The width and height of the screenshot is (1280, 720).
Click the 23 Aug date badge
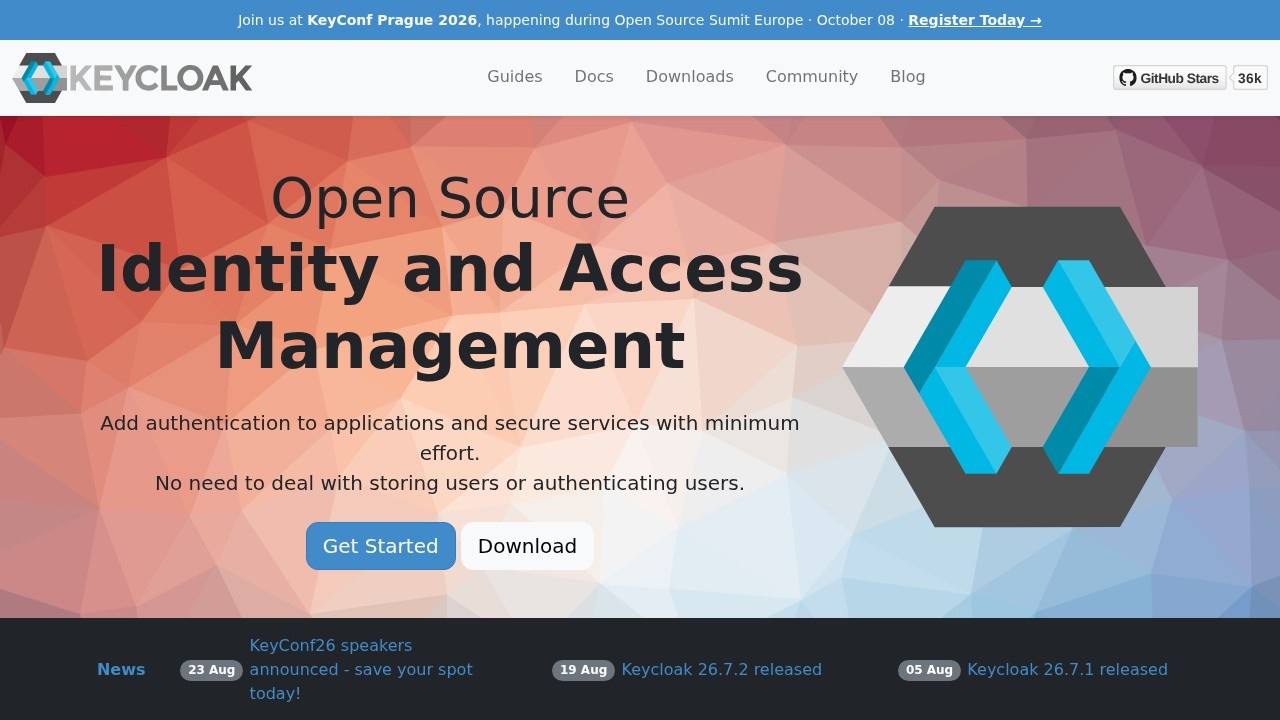click(211, 670)
